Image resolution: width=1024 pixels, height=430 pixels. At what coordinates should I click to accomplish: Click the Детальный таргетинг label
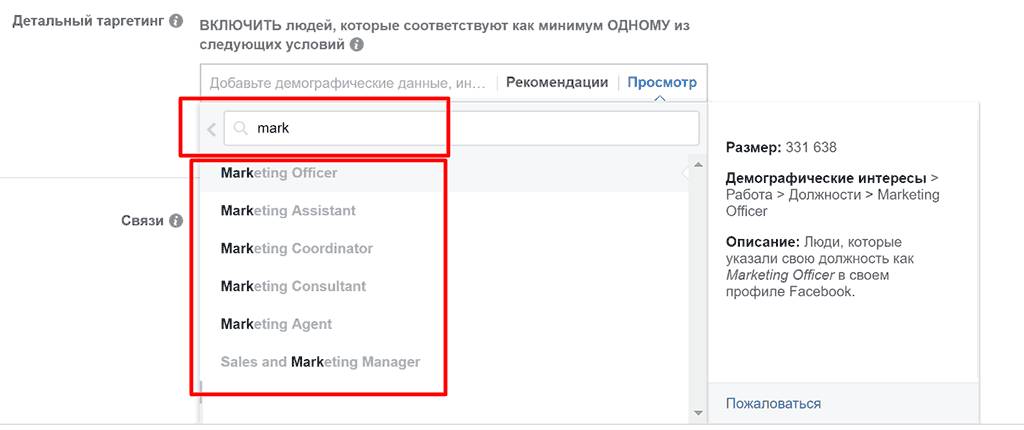click(88, 21)
